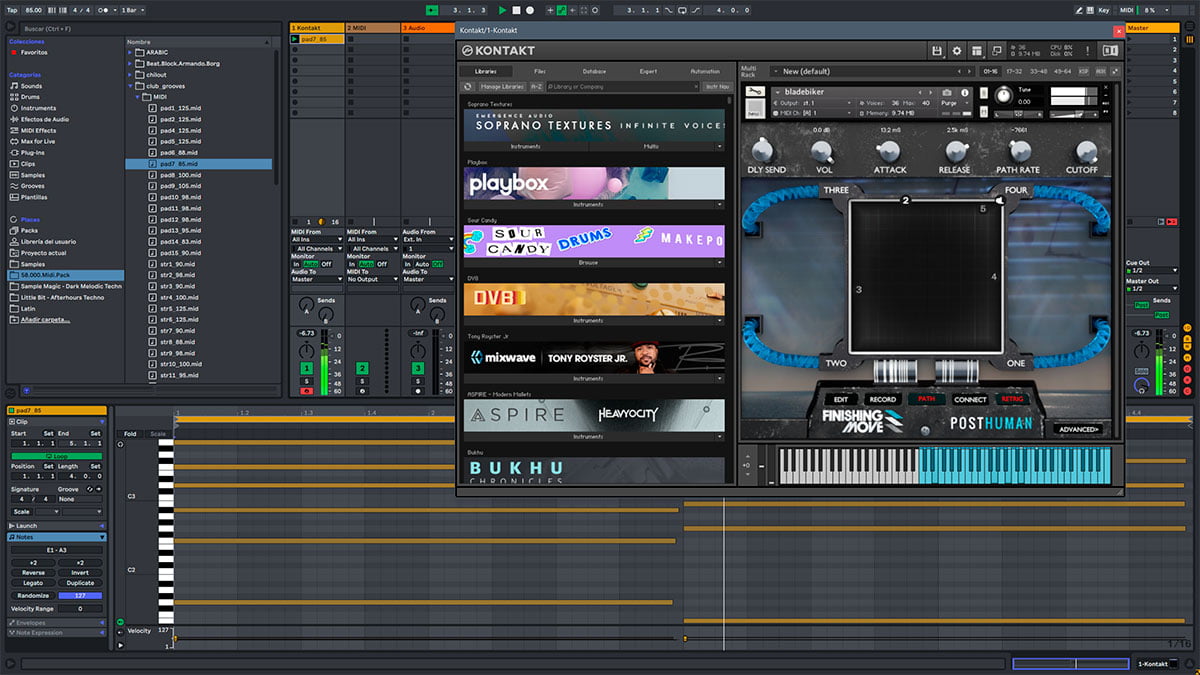Click the Kontakt minimize view icon
The image size is (1200, 675).
tap(997, 50)
